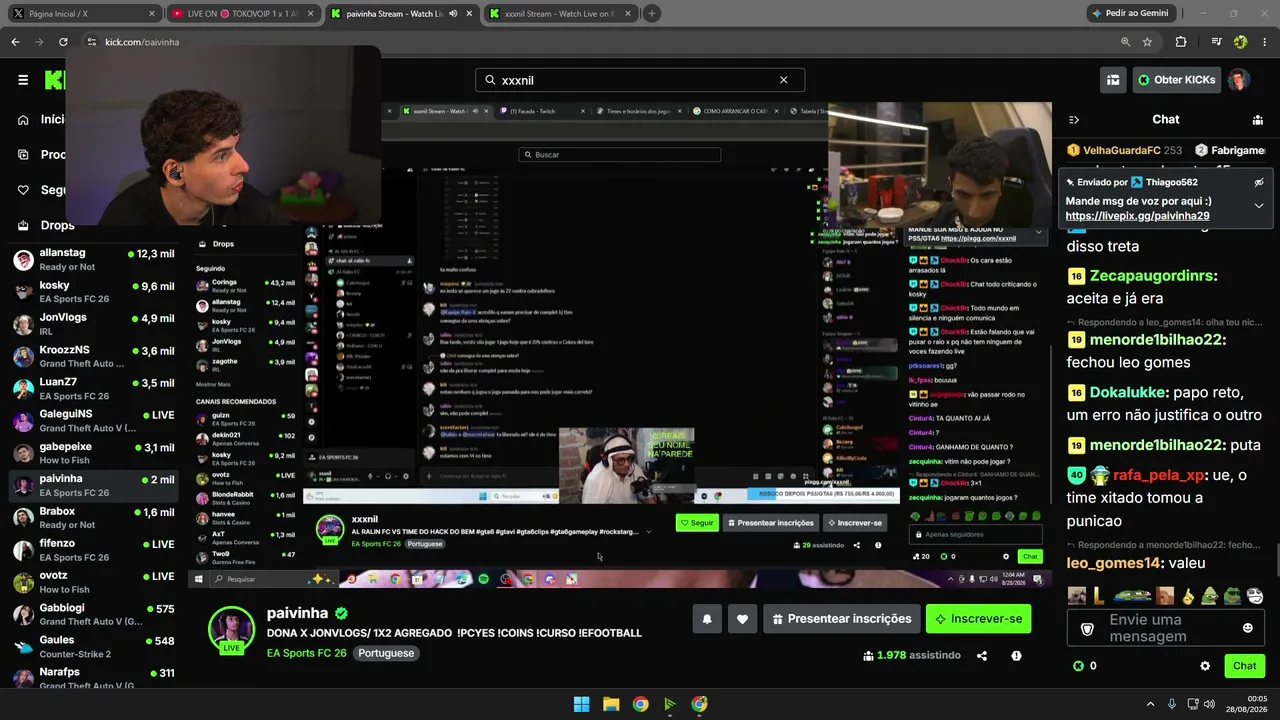The image size is (1280, 720).
Task: Click Presentear inscrições for paivinha
Action: pos(841,619)
